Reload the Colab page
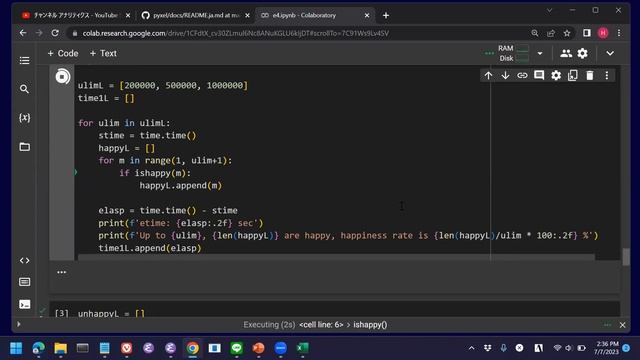The image size is (640, 360). tap(55, 33)
